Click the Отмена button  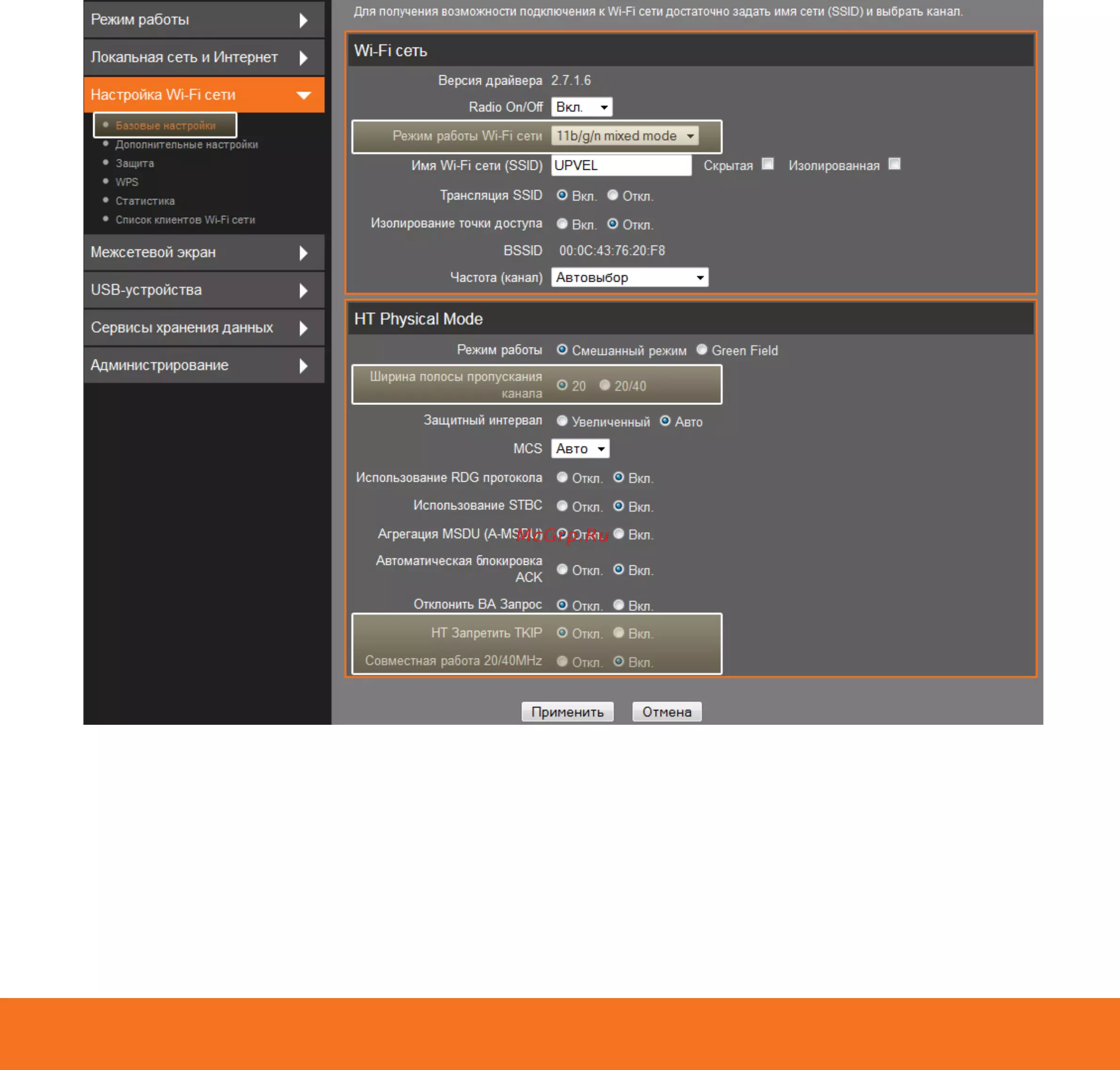click(x=667, y=712)
